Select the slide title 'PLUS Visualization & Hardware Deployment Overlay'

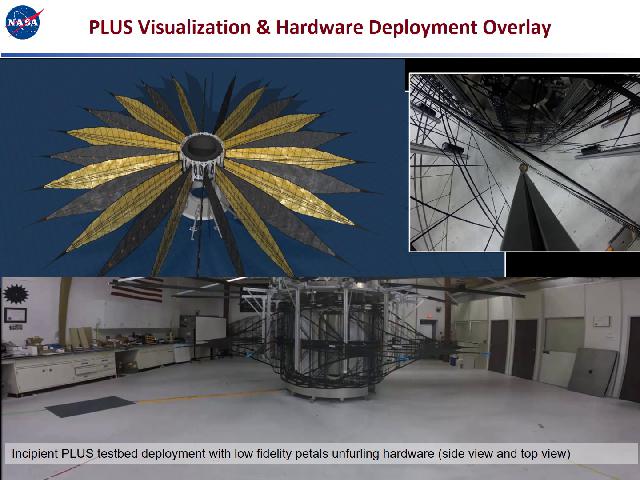pos(320,28)
